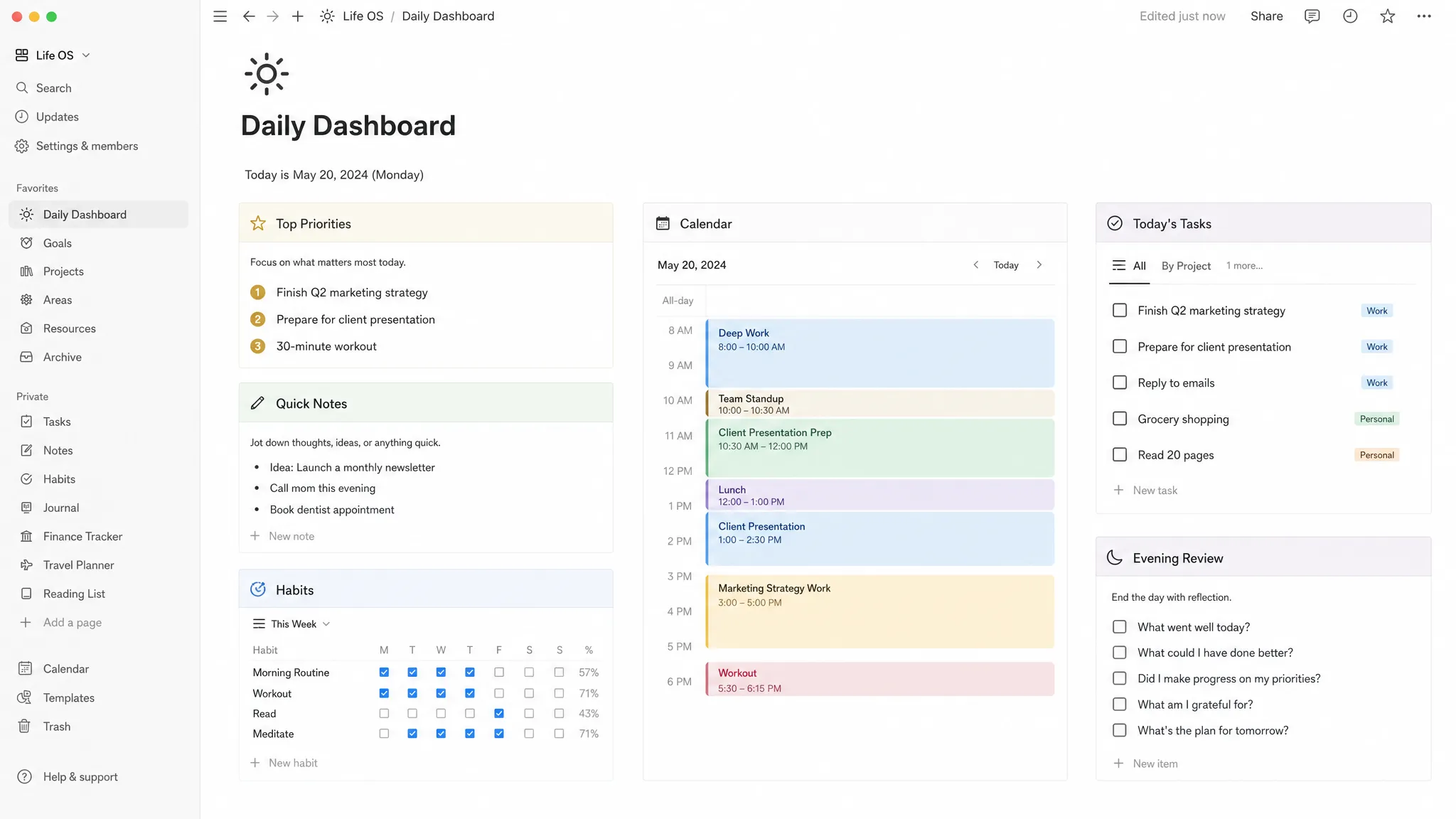This screenshot has height=819, width=1456.
Task: Go back with the left arrow icon
Action: click(248, 16)
